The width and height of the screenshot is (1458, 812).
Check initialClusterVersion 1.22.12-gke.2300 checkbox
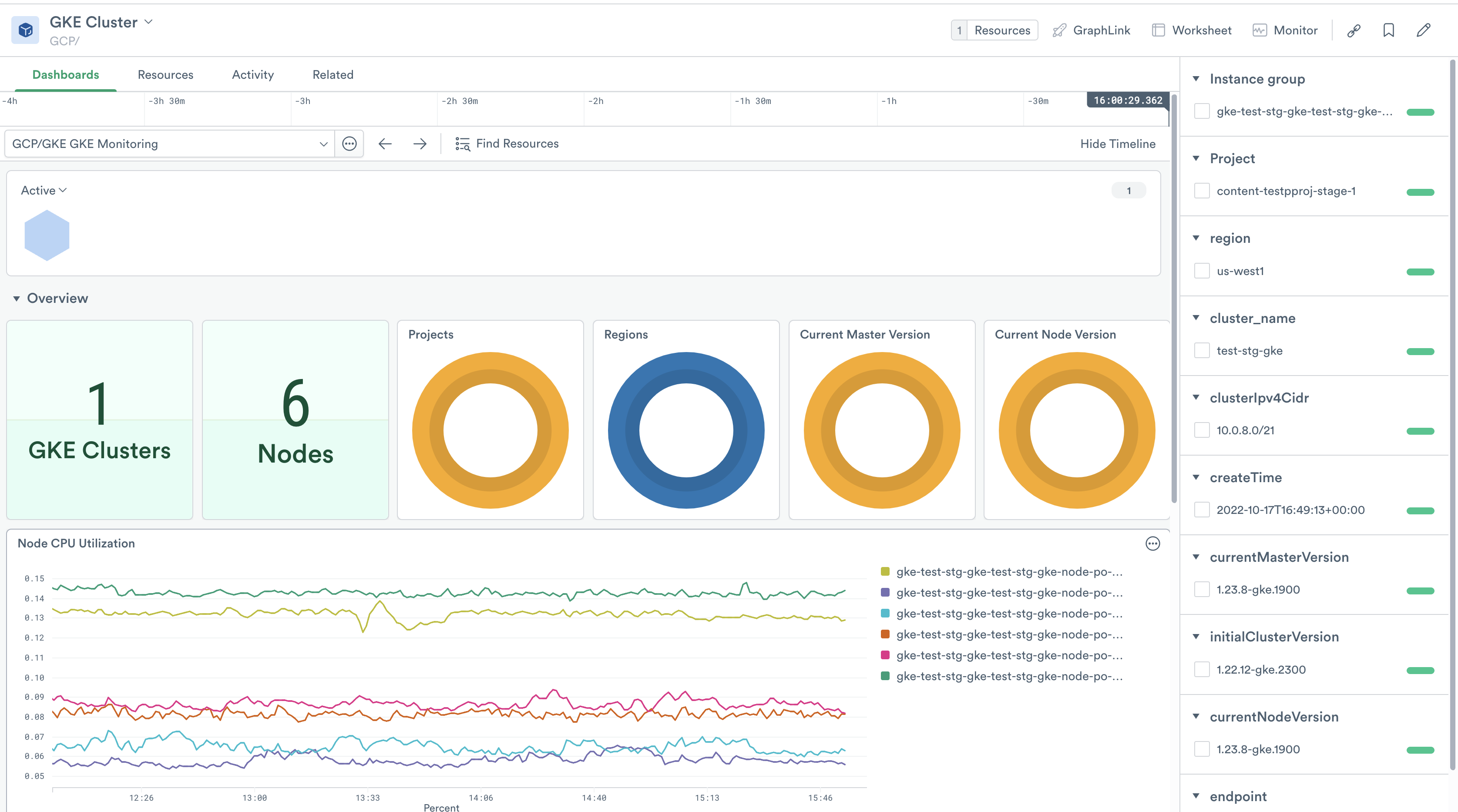(x=1202, y=670)
